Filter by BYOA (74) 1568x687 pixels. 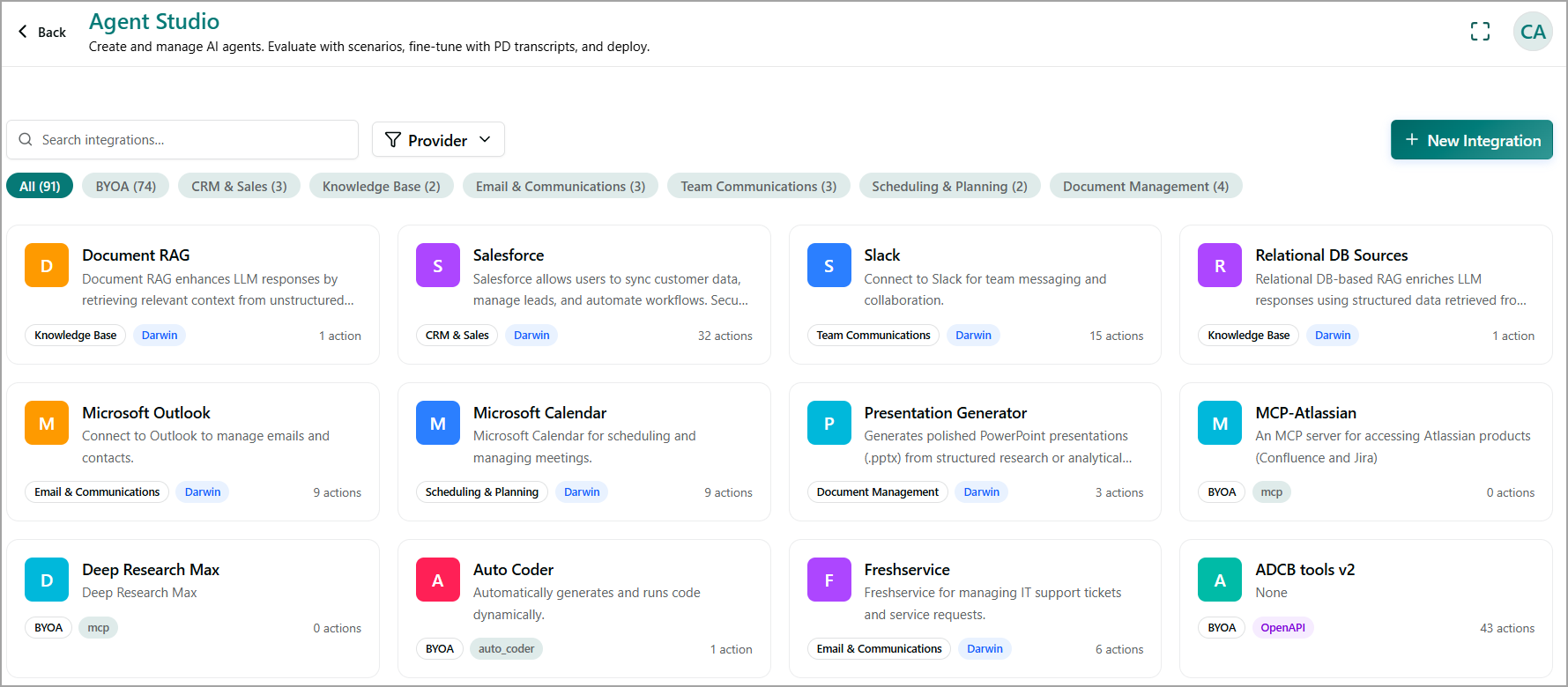click(126, 186)
